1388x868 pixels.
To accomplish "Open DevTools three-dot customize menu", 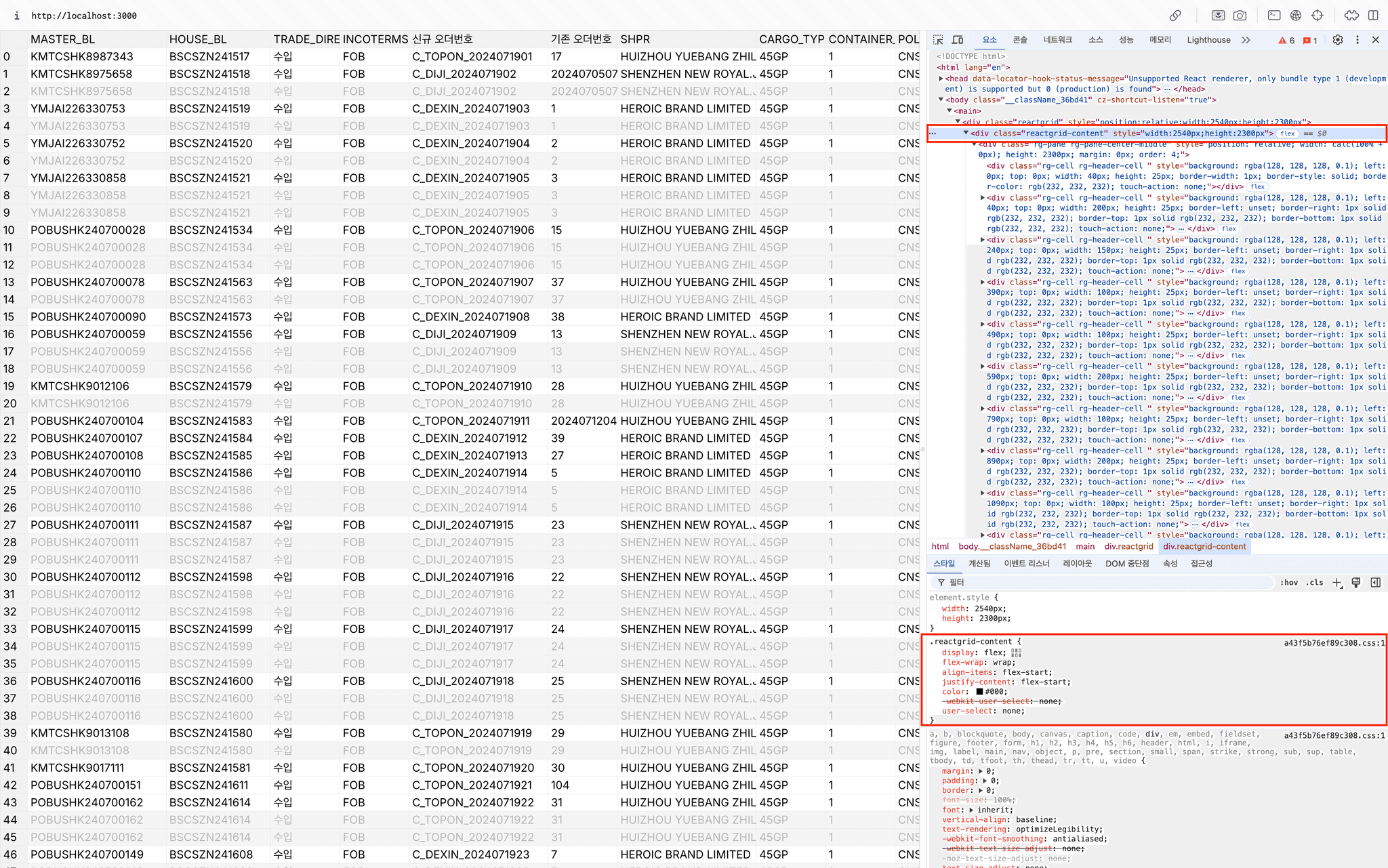I will (x=1357, y=40).
